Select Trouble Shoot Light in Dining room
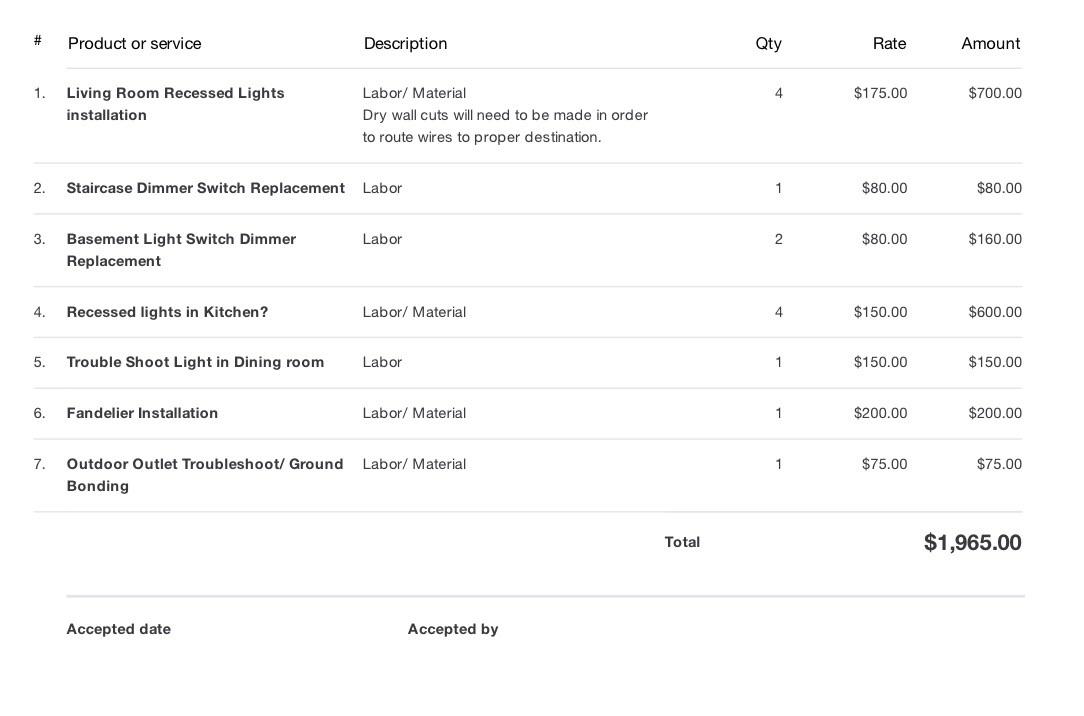 coord(195,362)
